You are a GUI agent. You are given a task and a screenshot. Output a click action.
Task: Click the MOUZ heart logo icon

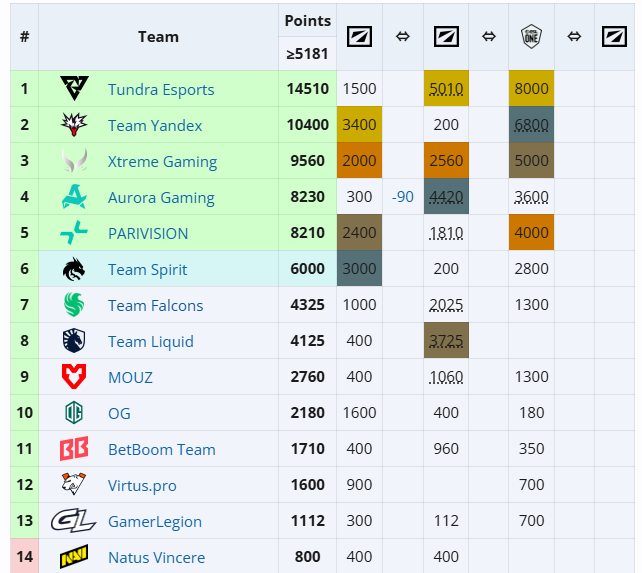point(74,376)
